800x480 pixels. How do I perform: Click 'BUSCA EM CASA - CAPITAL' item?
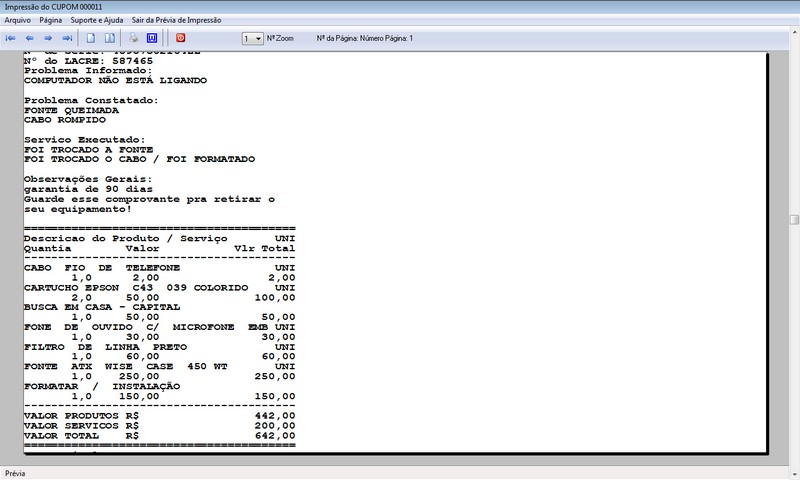102,307
